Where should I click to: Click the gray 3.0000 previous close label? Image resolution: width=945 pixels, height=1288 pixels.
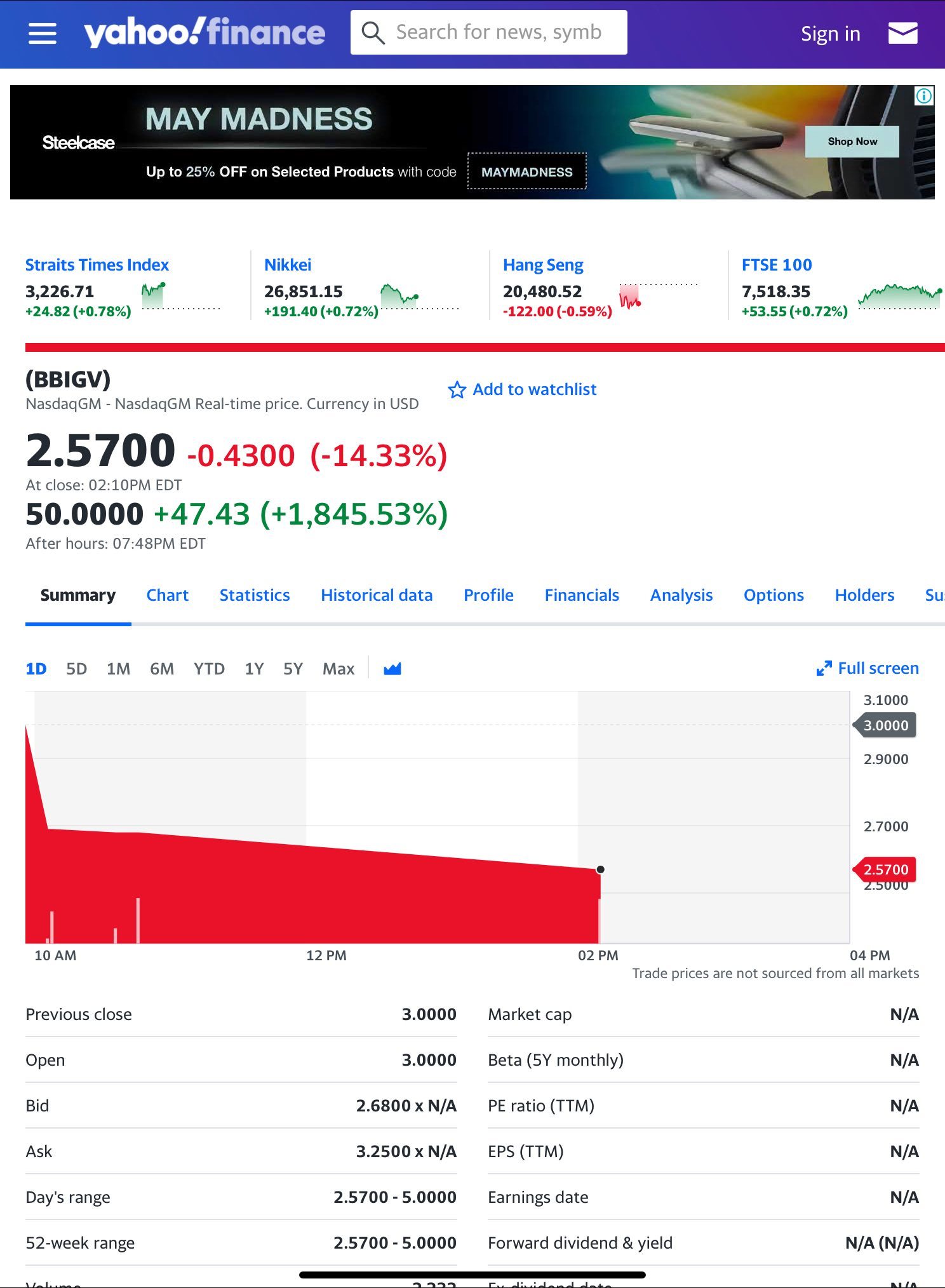click(x=885, y=725)
